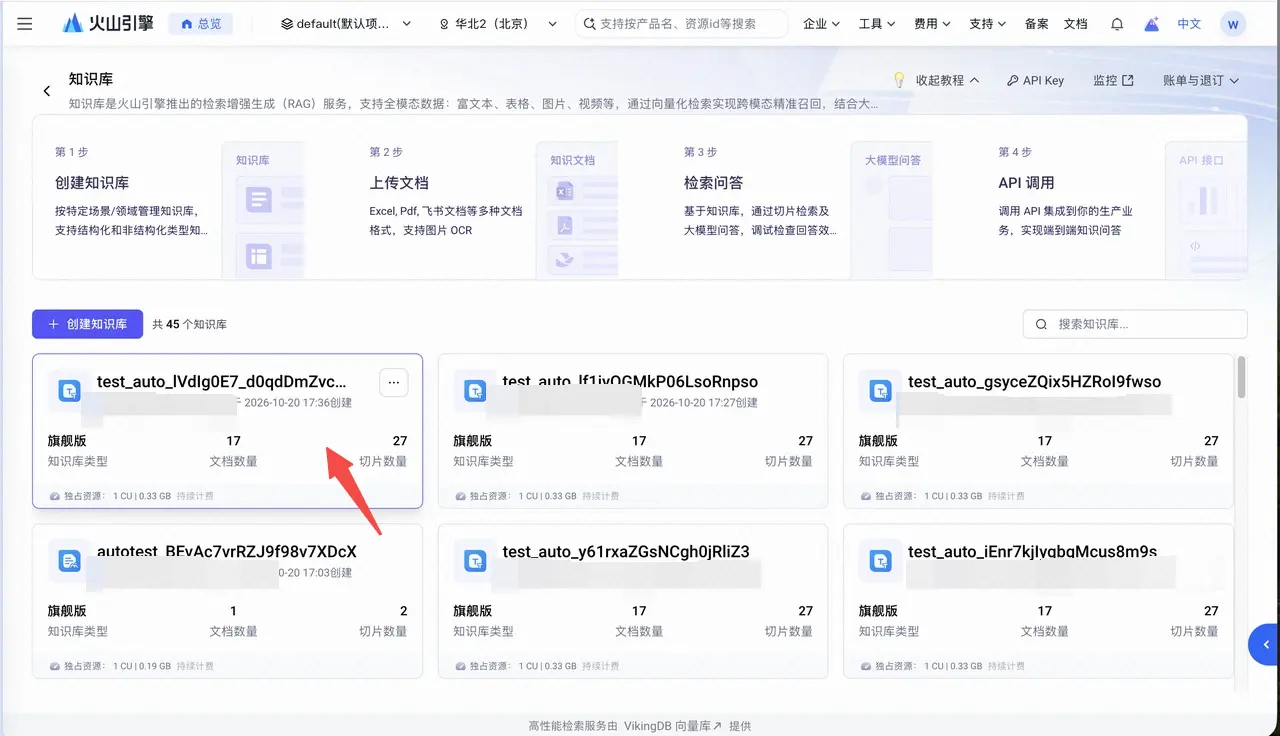Click the icon of card test_auto_iEnr7kjlygbgMcus8m9s

coord(881,560)
